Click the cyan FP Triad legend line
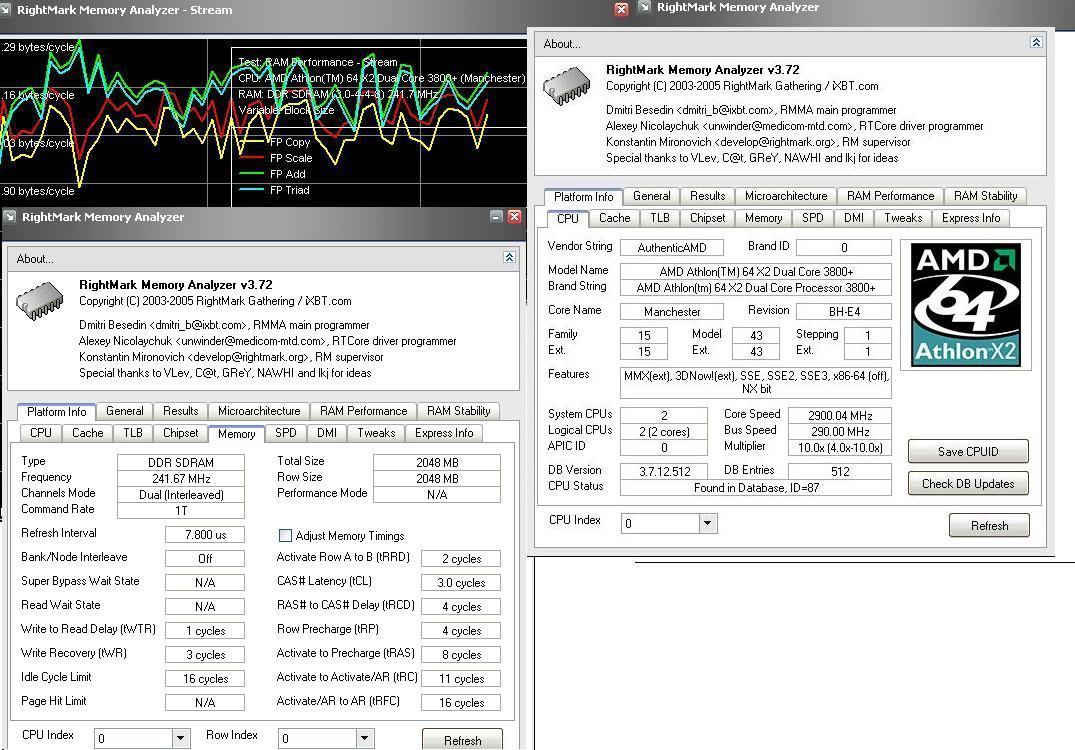The image size is (1075, 750). point(252,190)
